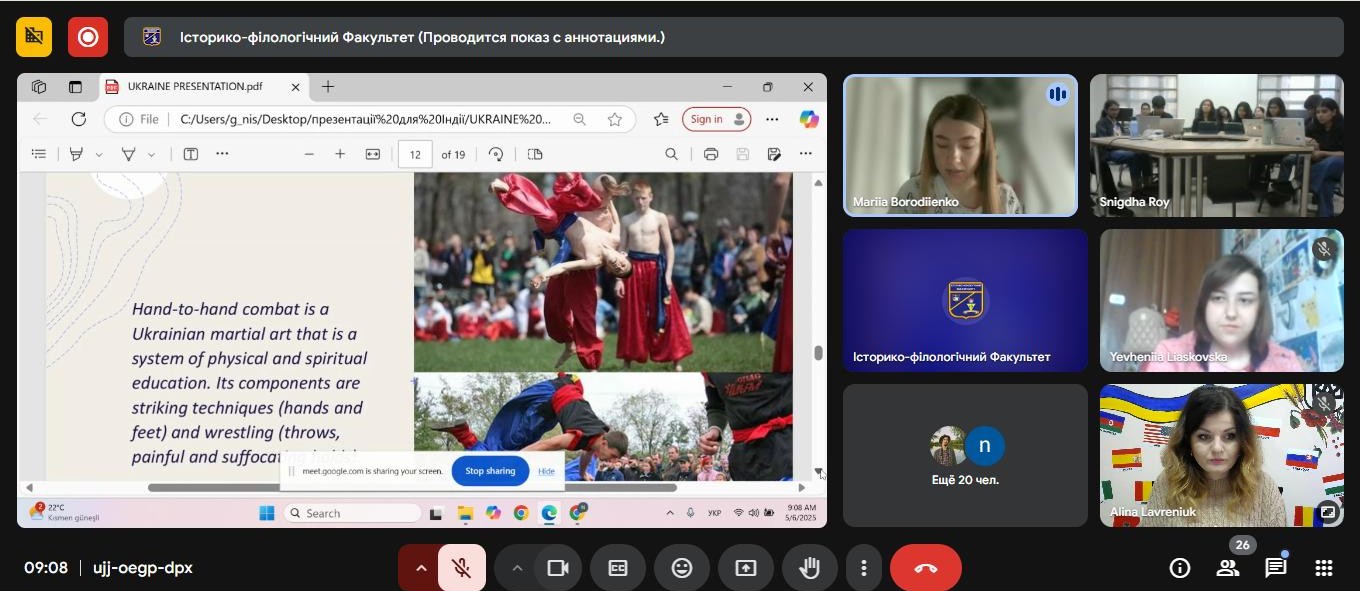Zoom out the PDF with minus
Screen dimensions: 1360x591
(309, 154)
